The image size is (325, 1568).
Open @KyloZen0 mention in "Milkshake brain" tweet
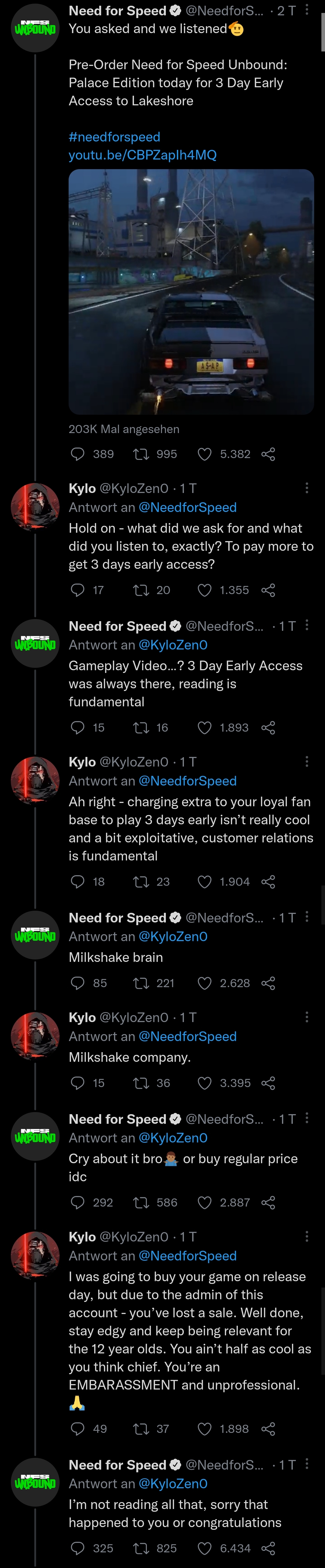click(173, 937)
